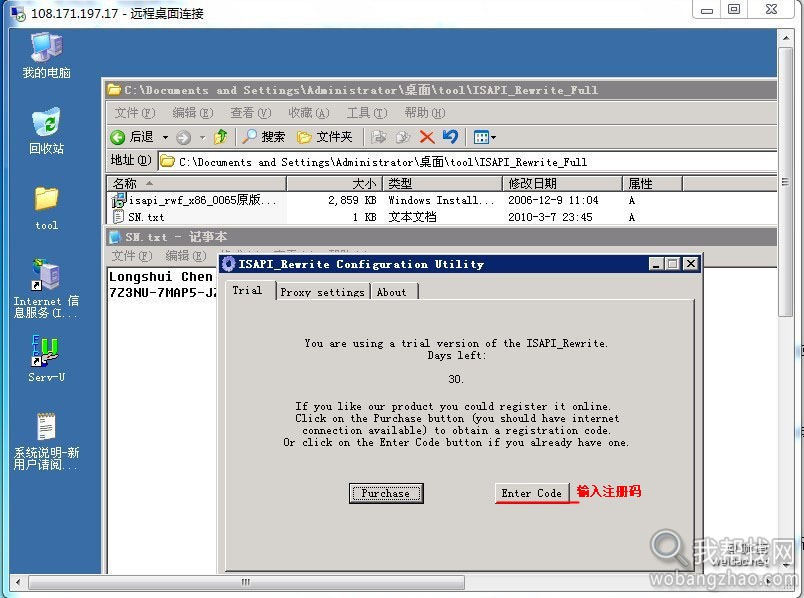Select the isapi_rwf_x86_0065 installer file
The height and width of the screenshot is (598, 804).
click(195, 200)
